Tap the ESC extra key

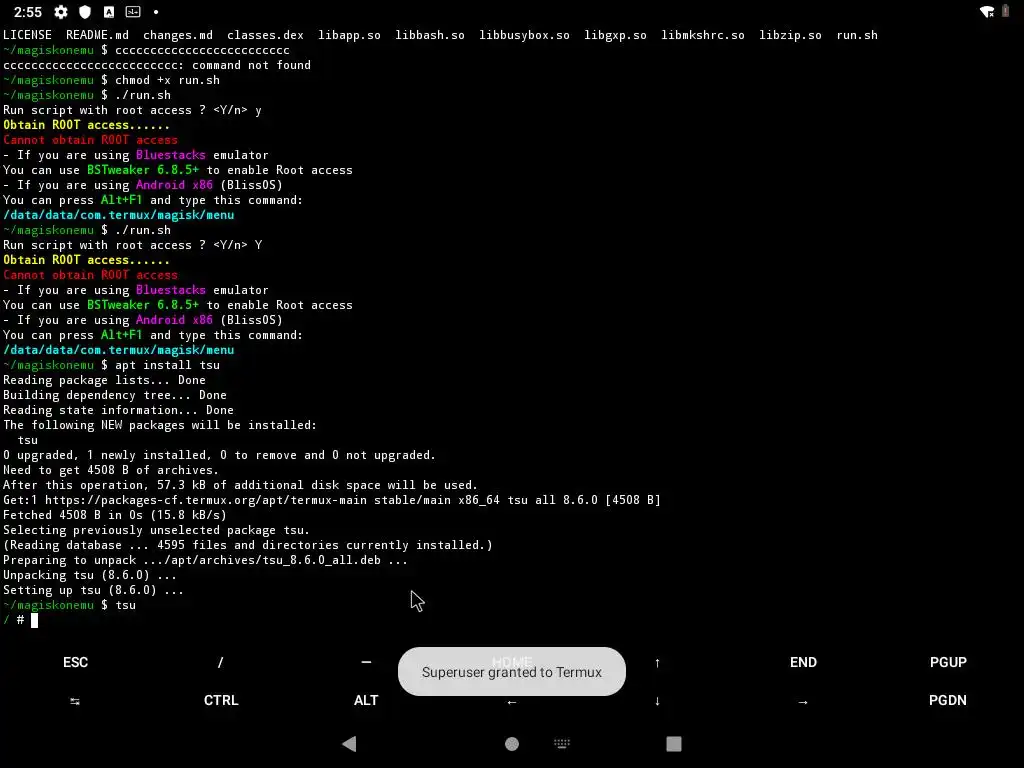(x=75, y=662)
